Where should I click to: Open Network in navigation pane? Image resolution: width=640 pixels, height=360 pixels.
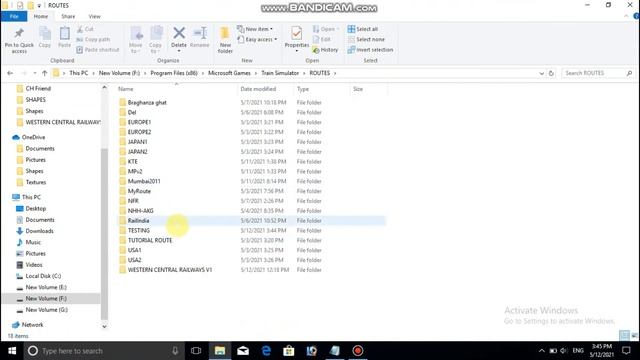pos(32,325)
